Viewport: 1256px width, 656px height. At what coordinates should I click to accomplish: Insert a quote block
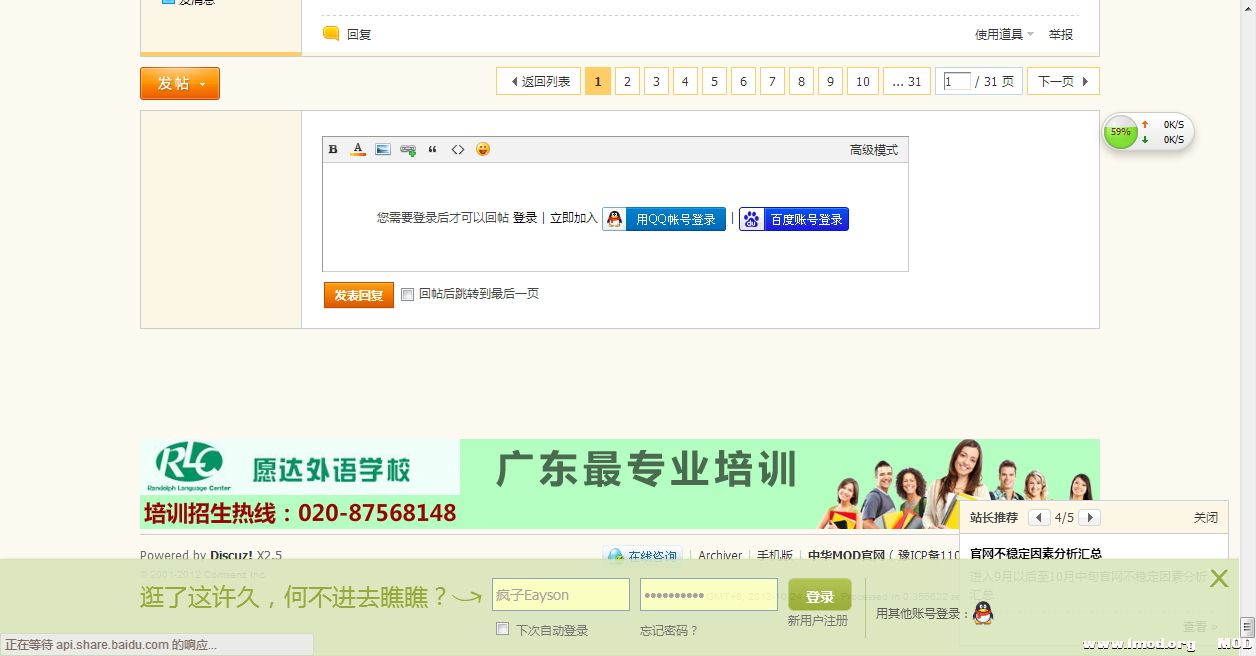(432, 148)
